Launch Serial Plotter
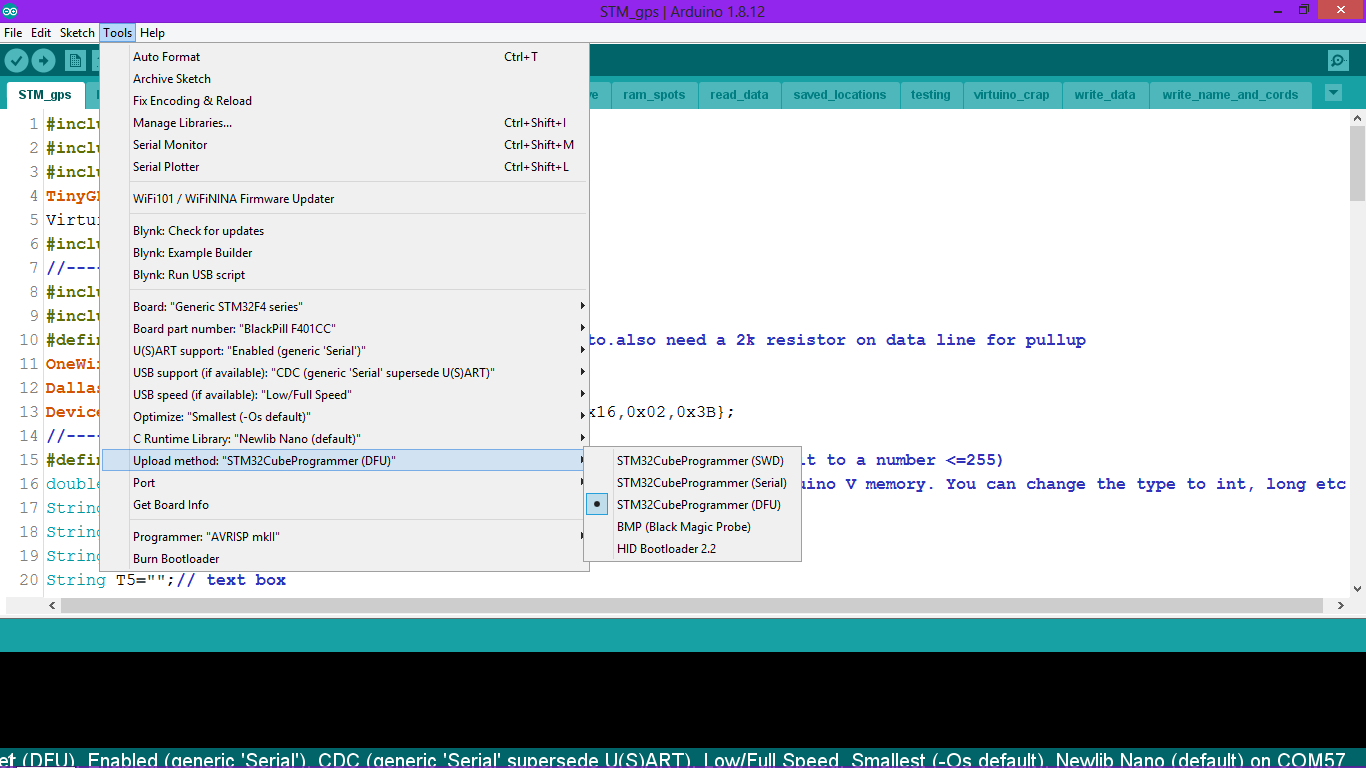The width and height of the screenshot is (1366, 768). [345, 167]
